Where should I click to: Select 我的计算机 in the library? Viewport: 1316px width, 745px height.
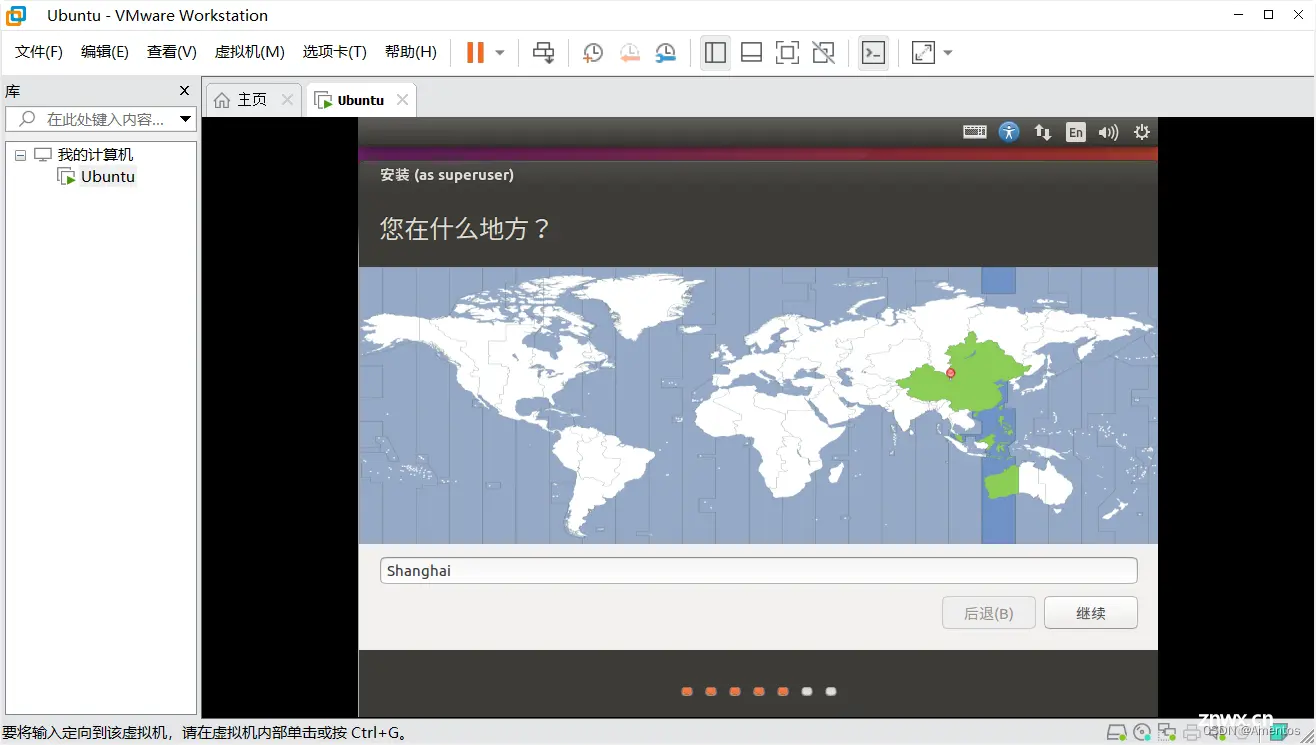tap(95, 155)
